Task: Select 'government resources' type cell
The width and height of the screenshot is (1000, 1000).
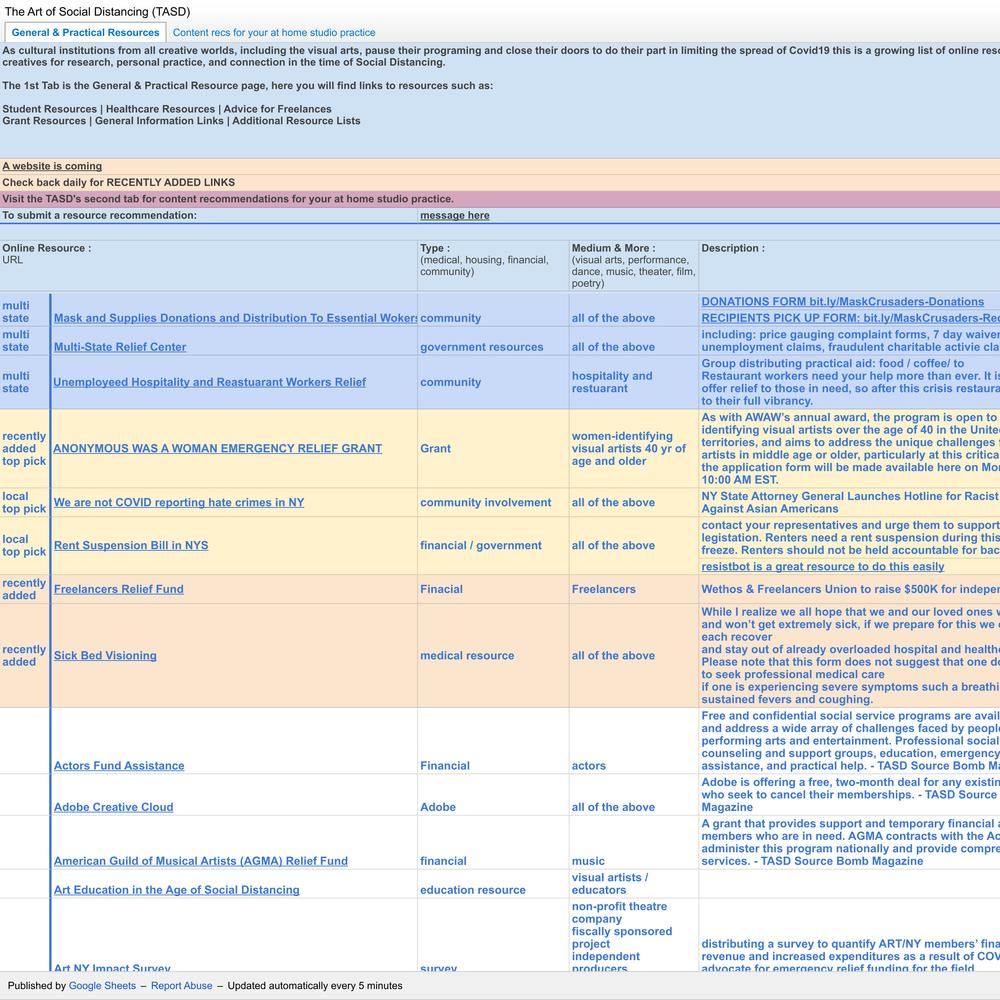Action: [x=493, y=341]
